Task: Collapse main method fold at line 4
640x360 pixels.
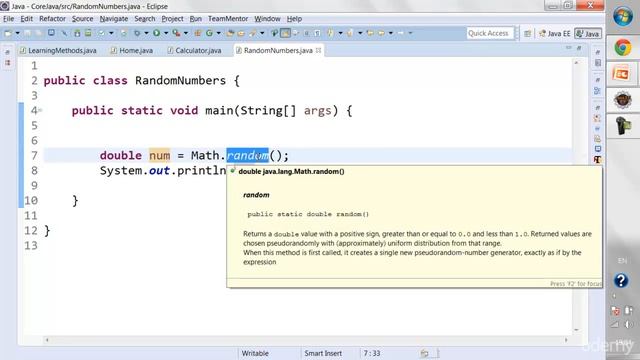Action: [40, 110]
